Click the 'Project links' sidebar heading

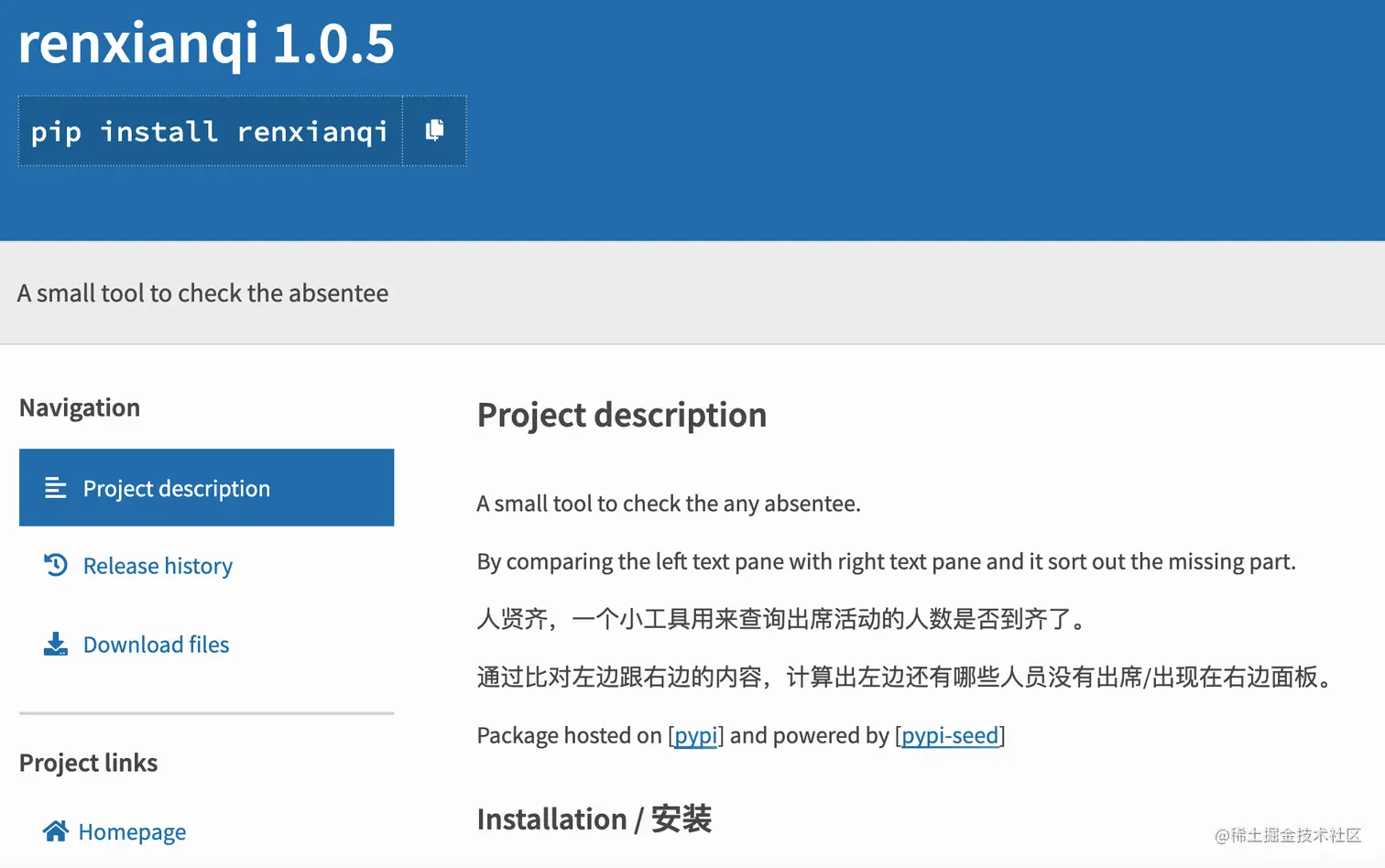pyautogui.click(x=88, y=763)
